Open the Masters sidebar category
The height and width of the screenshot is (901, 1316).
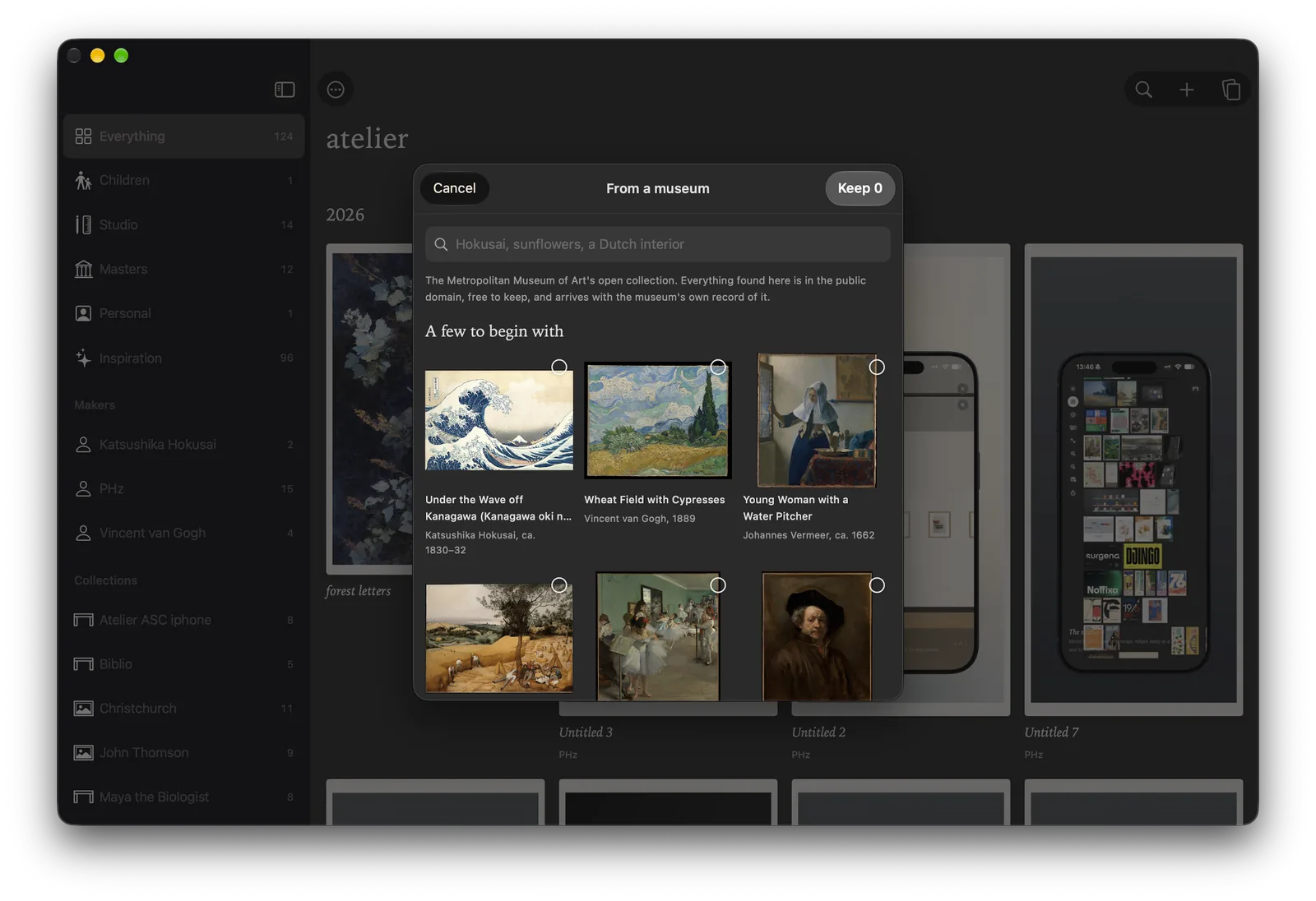click(x=184, y=270)
